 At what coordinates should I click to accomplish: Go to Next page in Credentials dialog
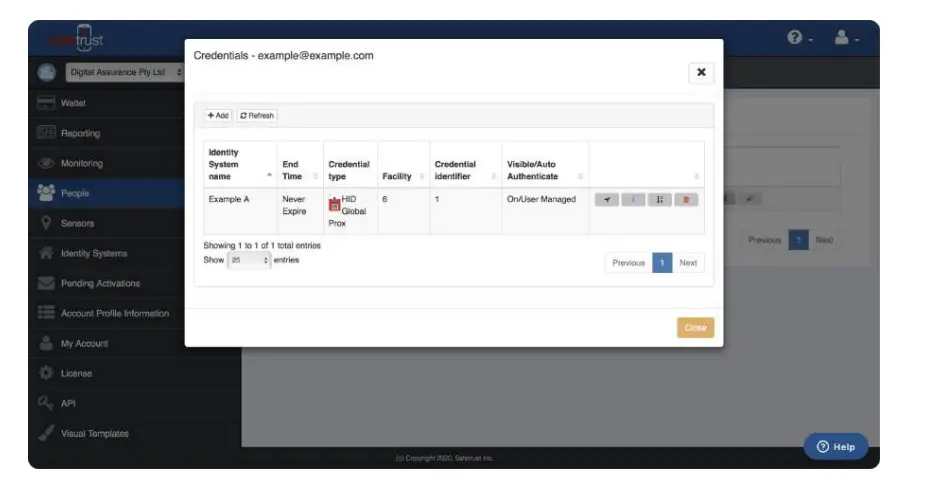click(x=688, y=263)
